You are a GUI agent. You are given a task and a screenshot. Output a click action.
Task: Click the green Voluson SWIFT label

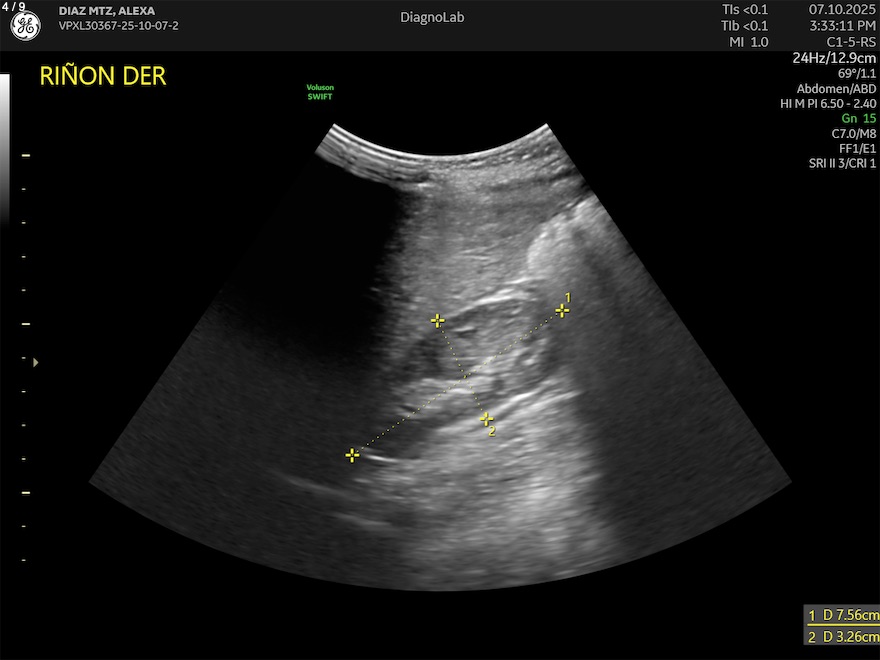pos(320,92)
